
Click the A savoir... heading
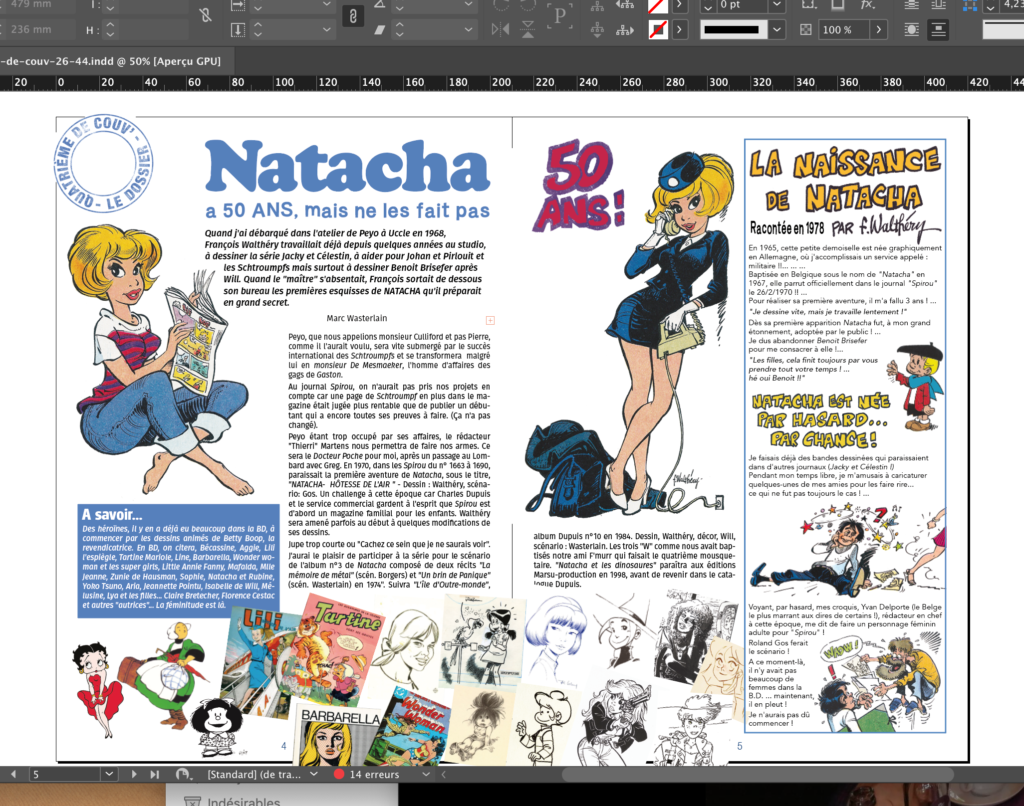tap(112, 515)
